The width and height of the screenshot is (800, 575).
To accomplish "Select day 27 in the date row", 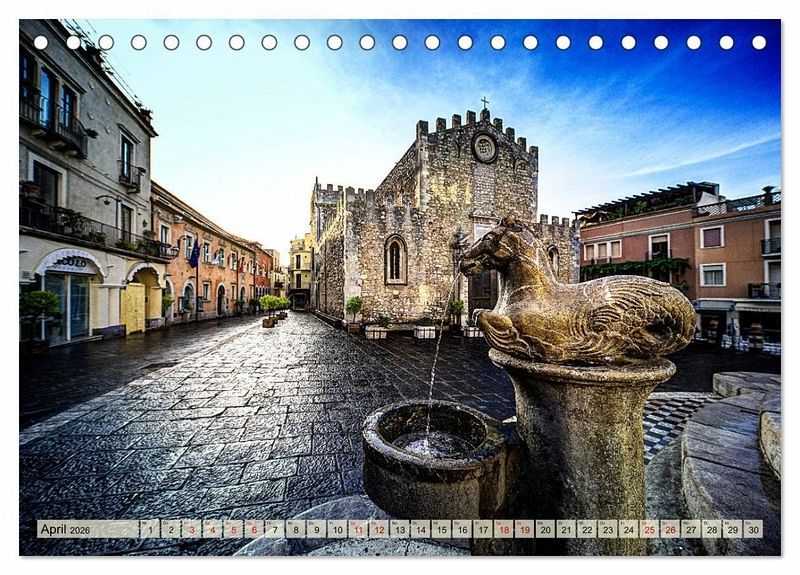I will pos(691,529).
